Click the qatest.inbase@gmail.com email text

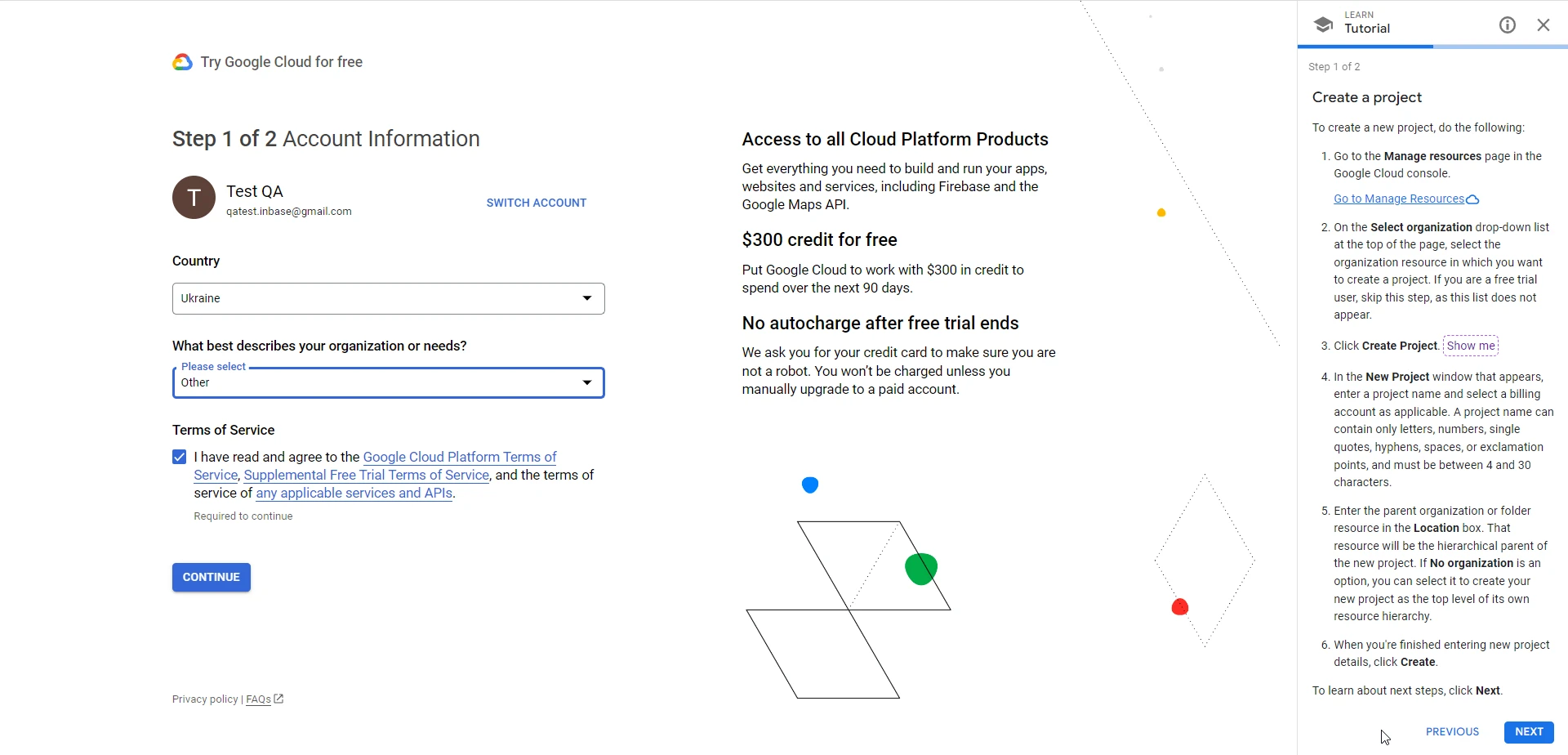pyautogui.click(x=289, y=212)
